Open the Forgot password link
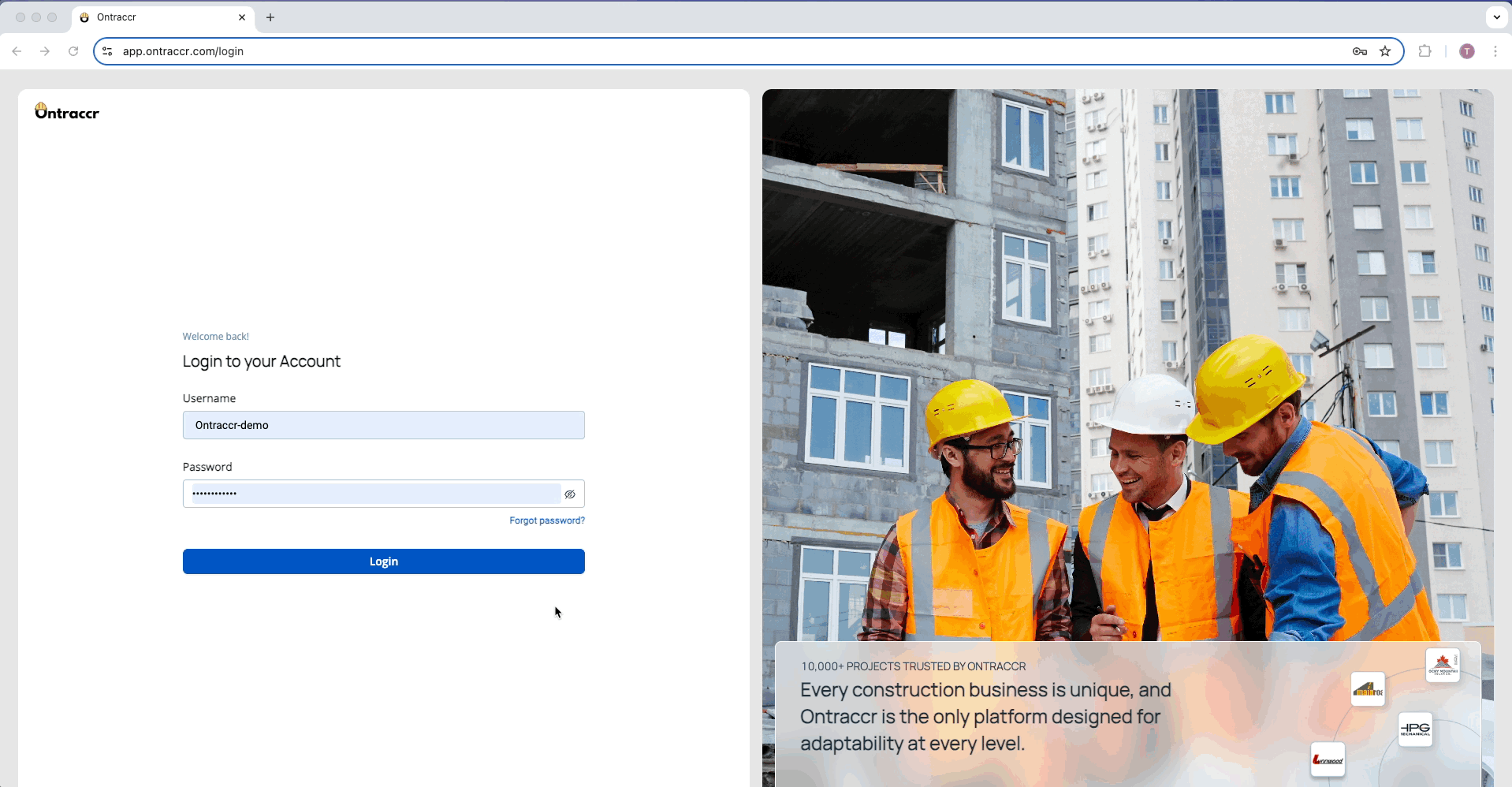Image resolution: width=1512 pixels, height=787 pixels. pos(547,520)
